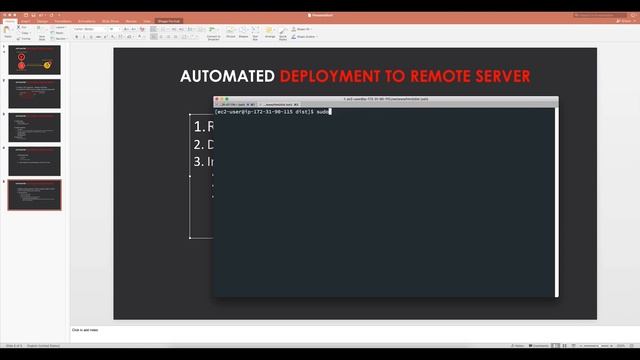Select slide 2 thumbnail
The width and height of the screenshot is (640, 360).
34,94
